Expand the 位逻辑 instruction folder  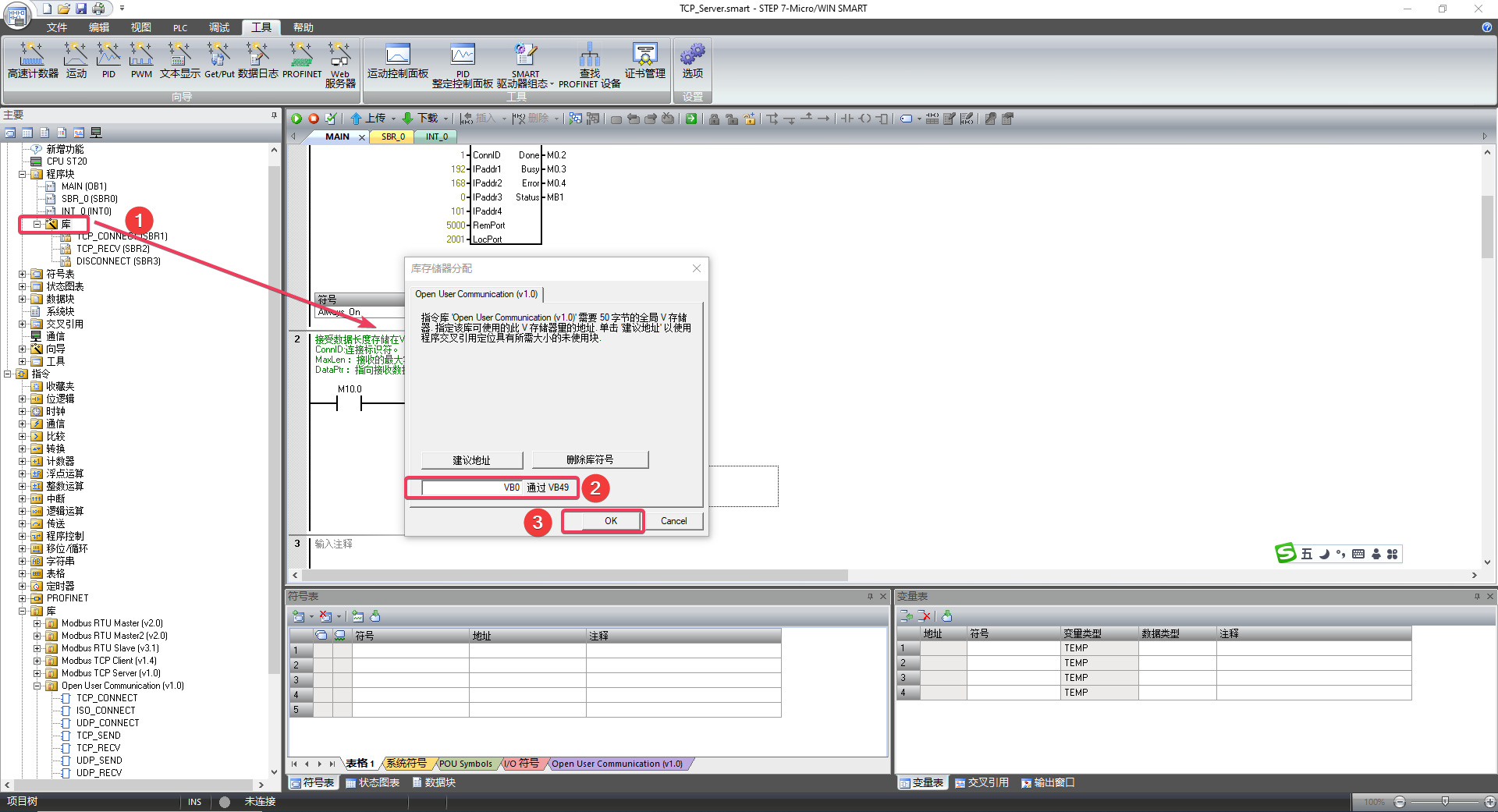pyautogui.click(x=22, y=399)
